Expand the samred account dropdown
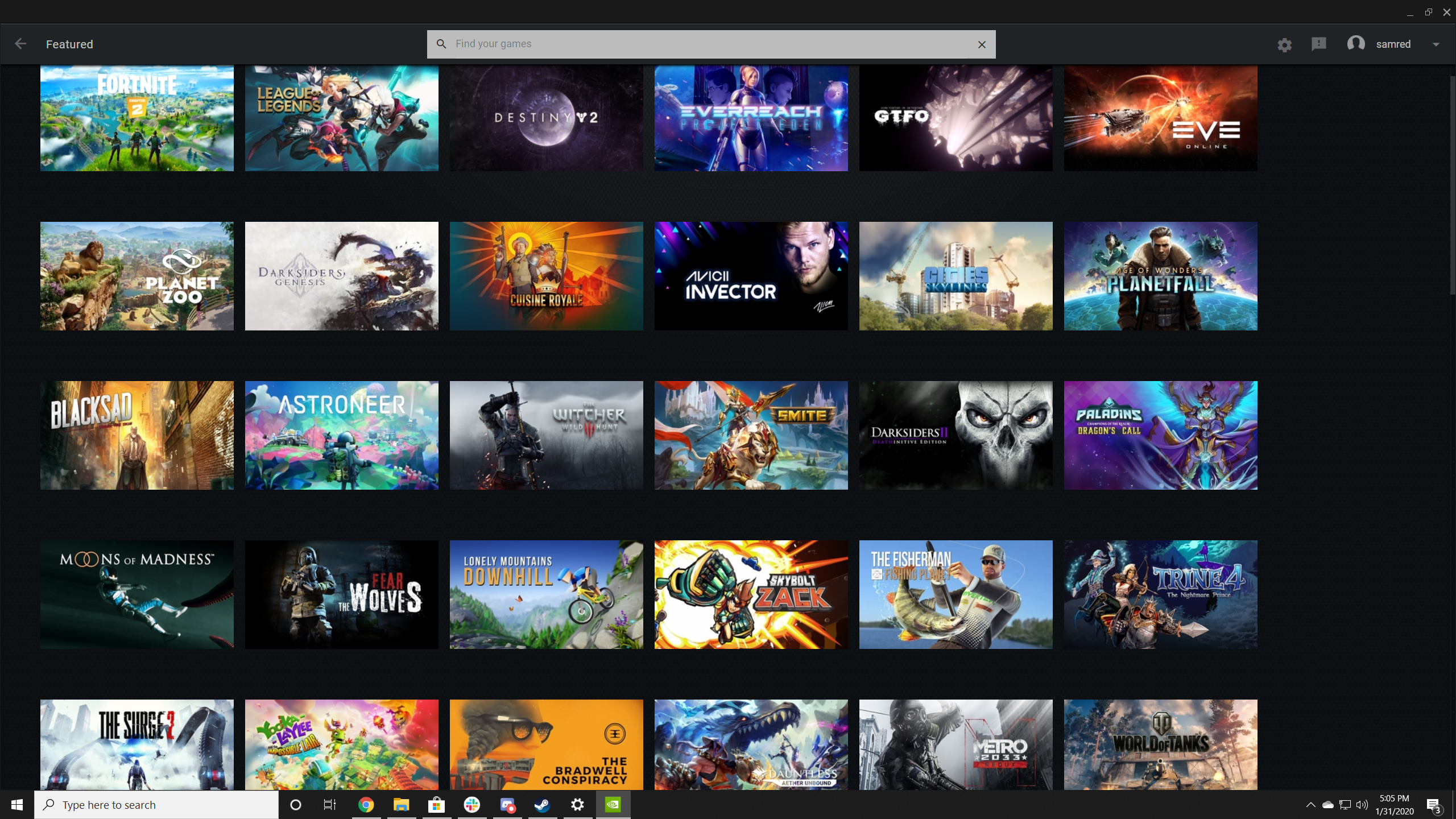The height and width of the screenshot is (819, 1456). click(1437, 44)
